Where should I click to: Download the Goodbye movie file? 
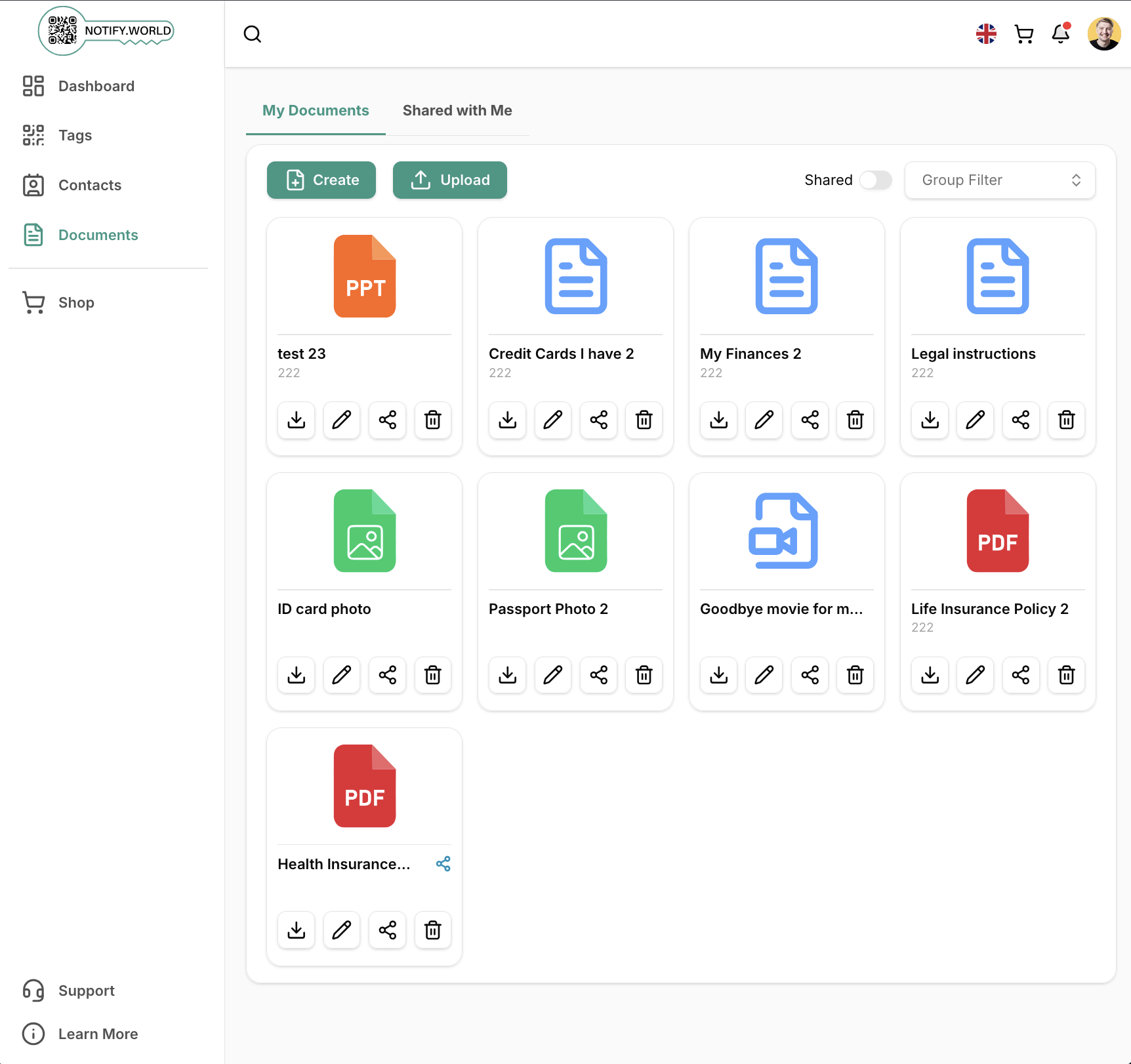pyautogui.click(x=719, y=675)
